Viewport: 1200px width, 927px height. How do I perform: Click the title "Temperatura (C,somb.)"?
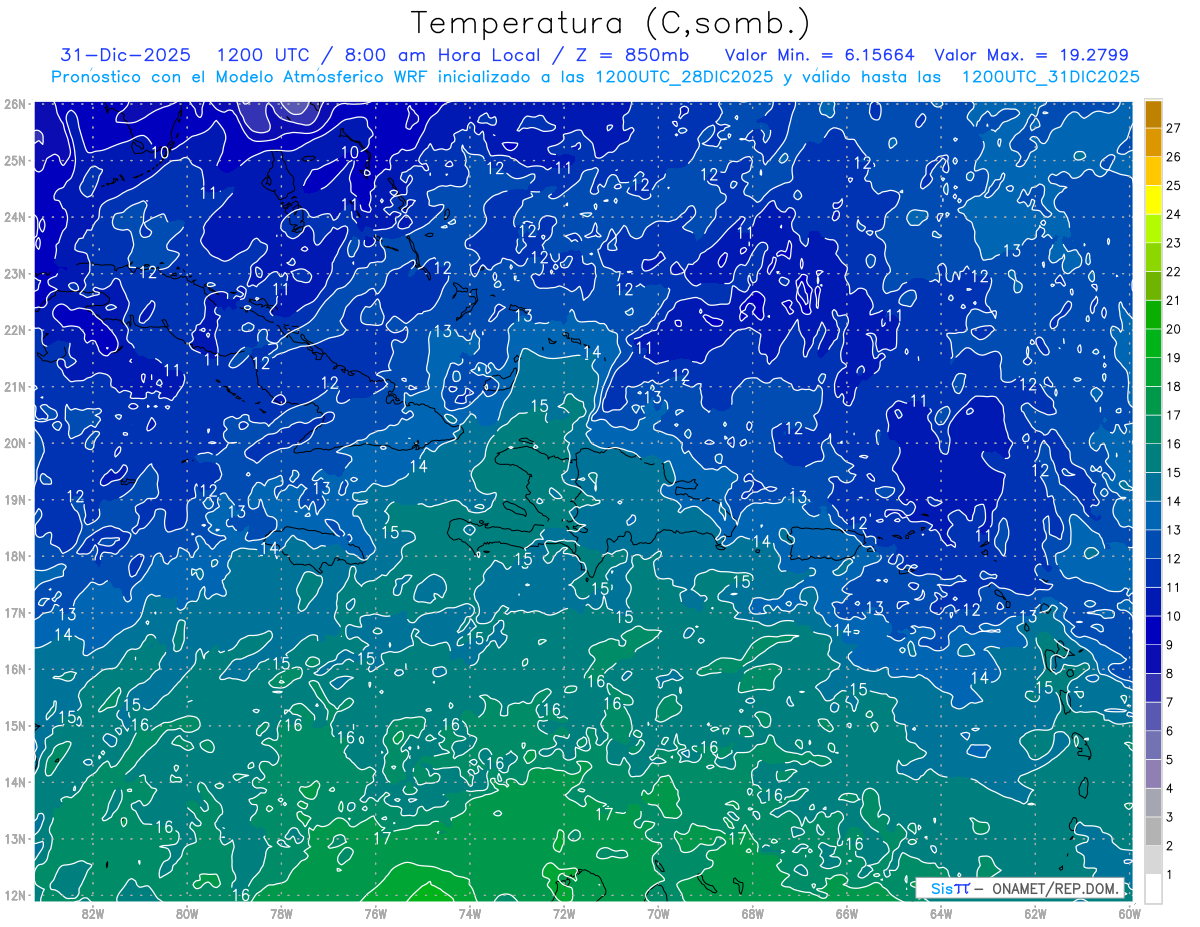(611, 24)
